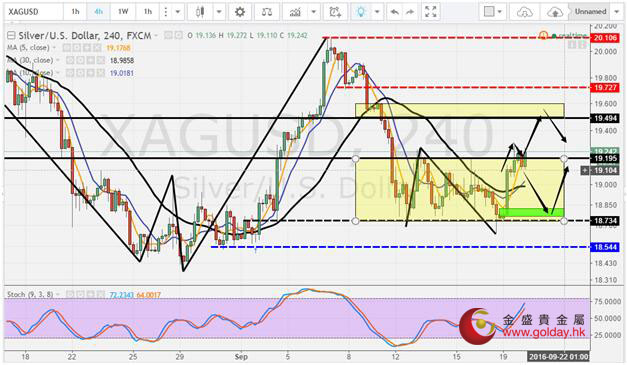Select the 4h timeframe tab
Viewport: 627px width, 365px height.
coord(98,12)
